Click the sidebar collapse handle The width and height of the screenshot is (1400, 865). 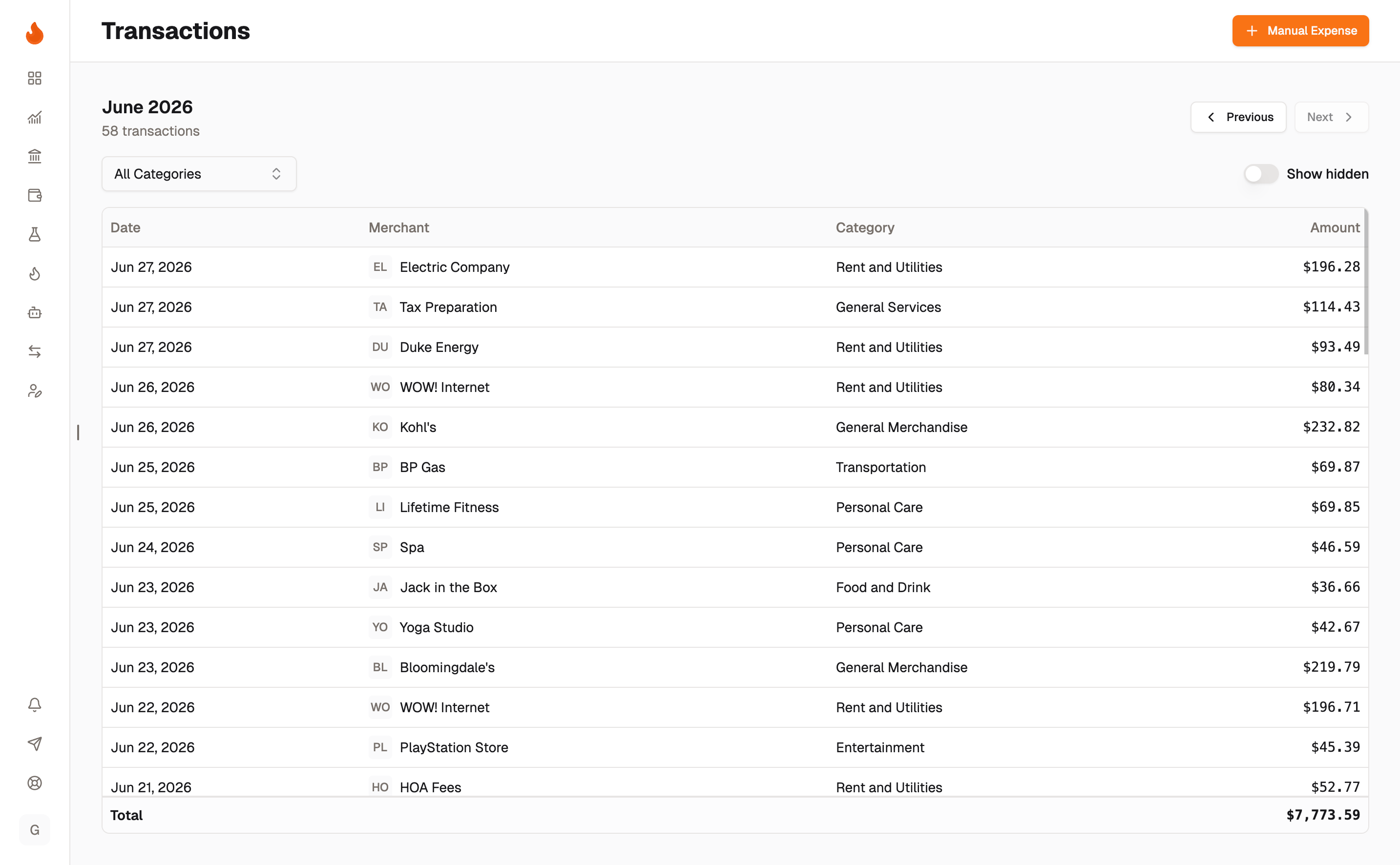[x=78, y=432]
